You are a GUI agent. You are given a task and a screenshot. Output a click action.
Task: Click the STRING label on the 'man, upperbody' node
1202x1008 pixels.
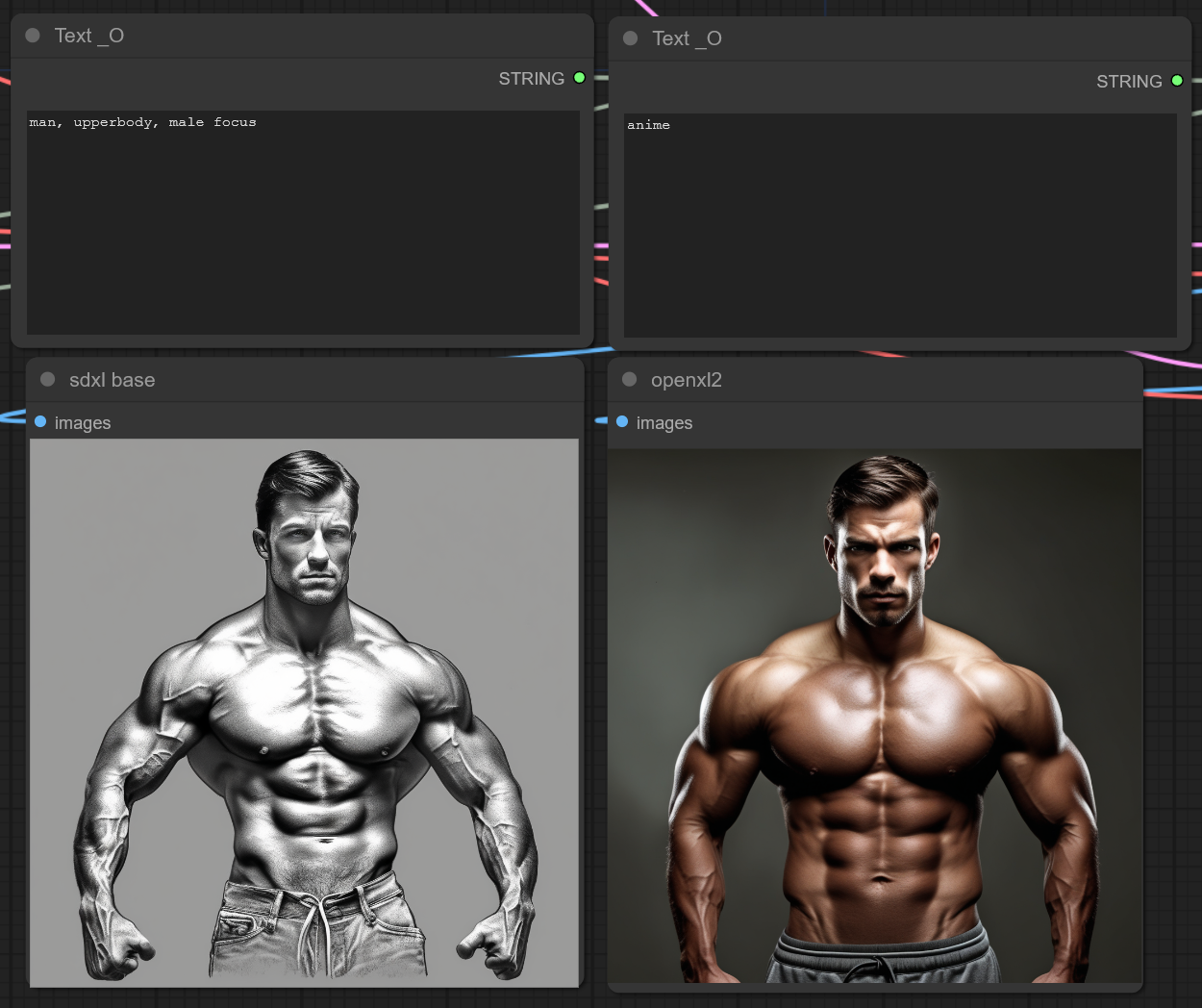(531, 79)
